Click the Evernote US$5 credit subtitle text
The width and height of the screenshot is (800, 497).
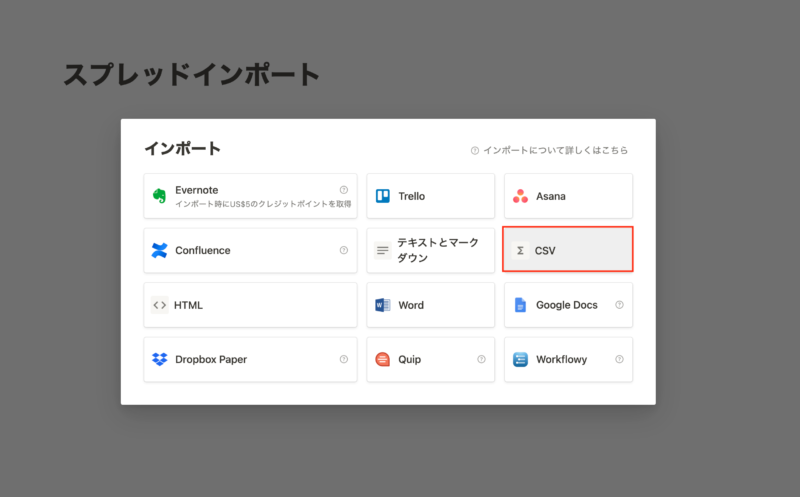point(263,204)
